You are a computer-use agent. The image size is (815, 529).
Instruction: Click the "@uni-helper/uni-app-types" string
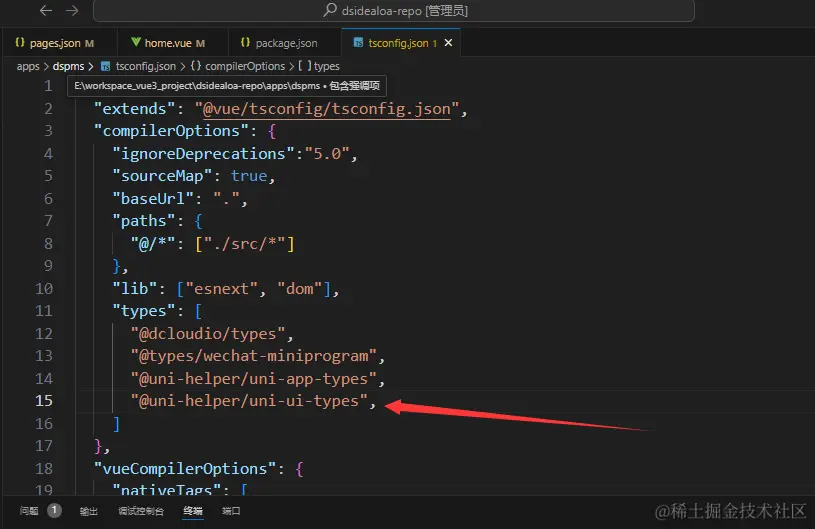[254, 379]
